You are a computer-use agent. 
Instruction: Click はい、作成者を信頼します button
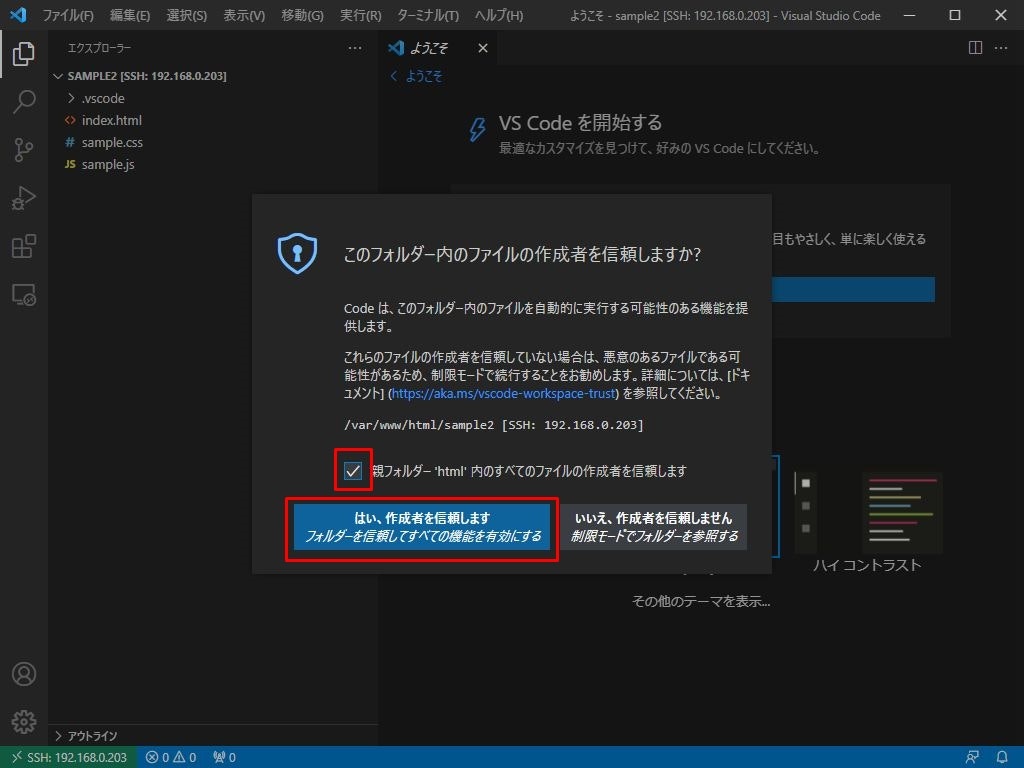pos(422,527)
